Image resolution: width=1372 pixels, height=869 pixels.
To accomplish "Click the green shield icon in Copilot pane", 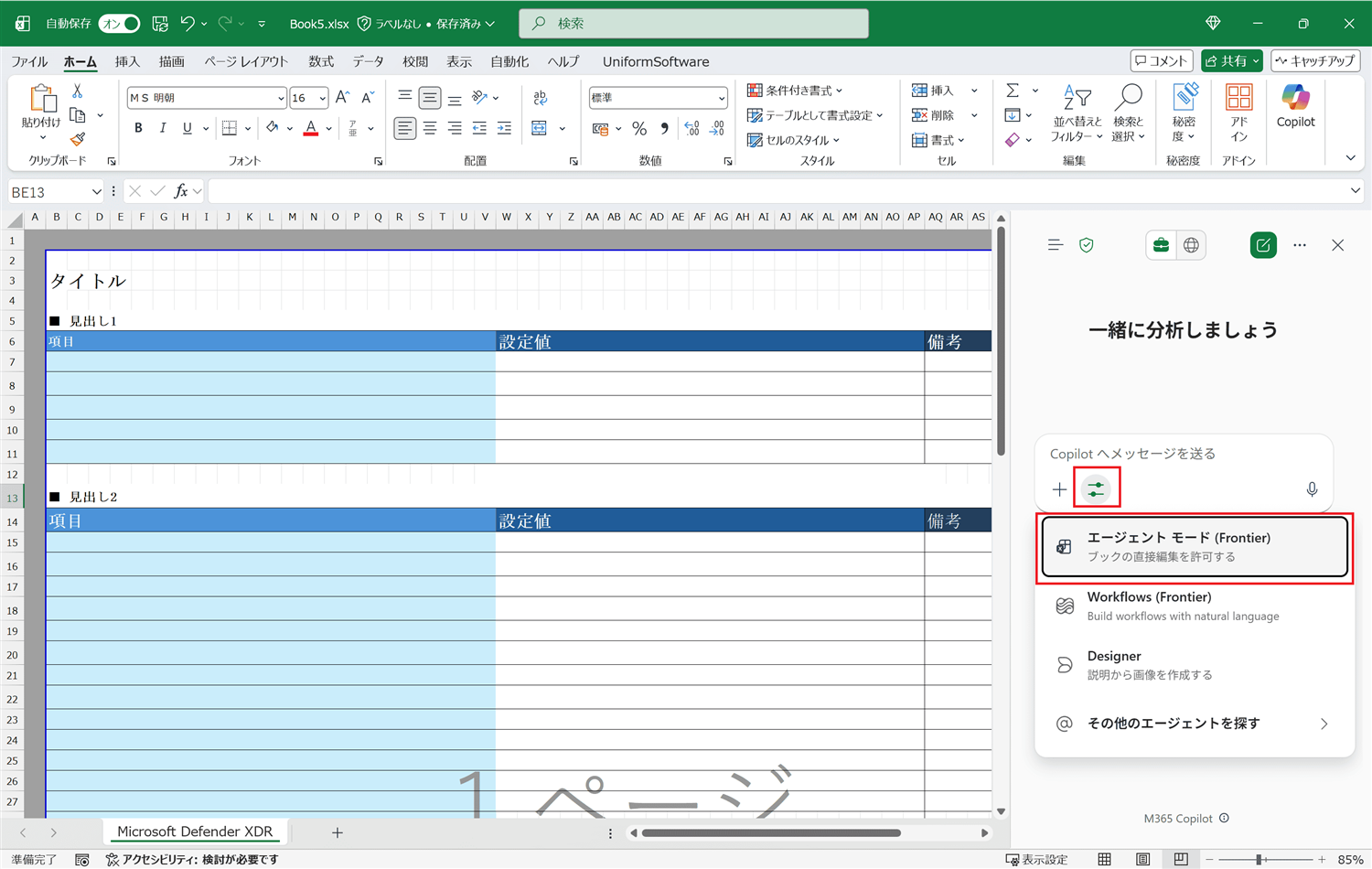I will click(1087, 245).
